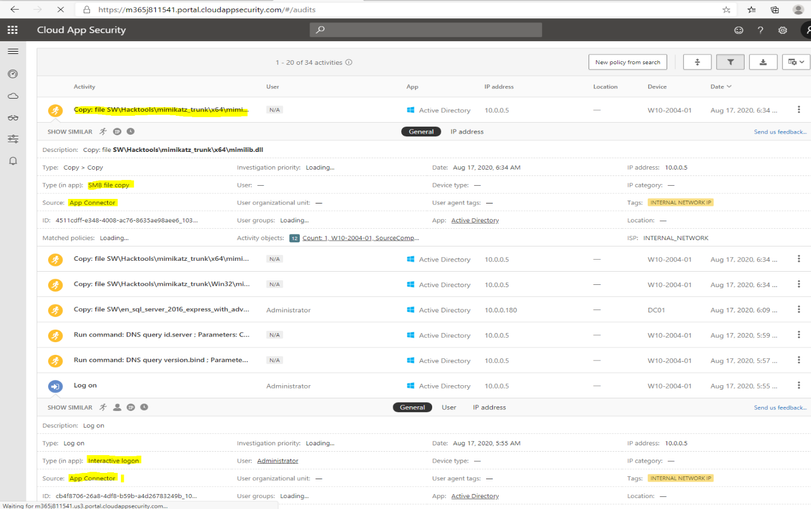Image resolution: width=811 pixels, height=509 pixels.
Task: Click Send us feedback in copy details
Action: (780, 132)
